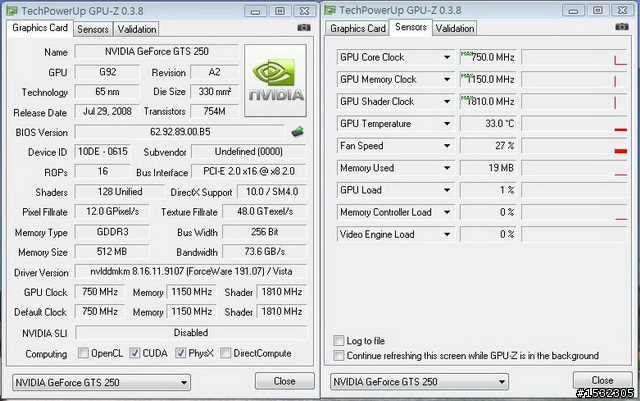Screen dimensions: 640x401
Task: Click the Device ID value 10DE - 0615
Action: point(102,151)
